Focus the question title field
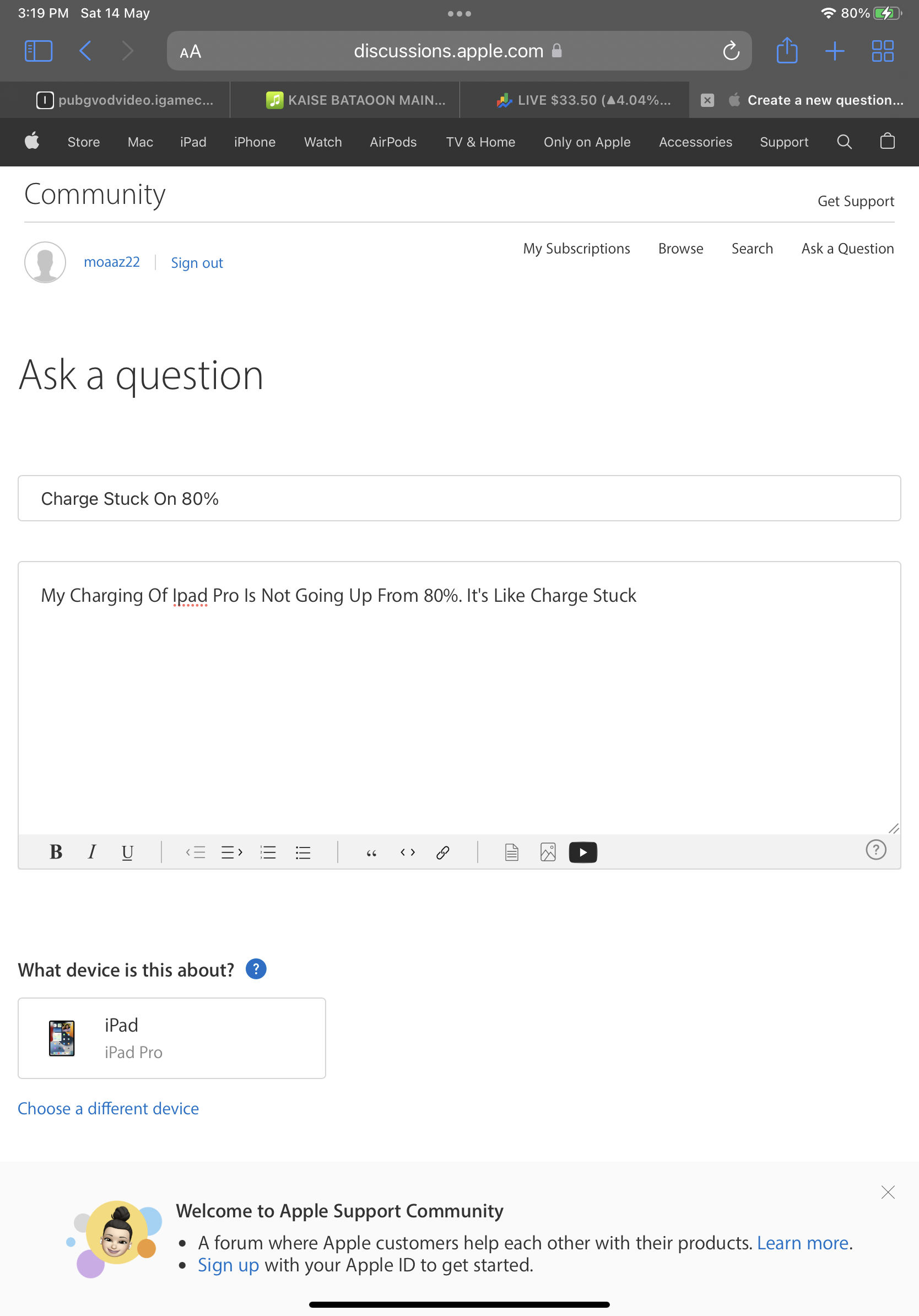 459,498
